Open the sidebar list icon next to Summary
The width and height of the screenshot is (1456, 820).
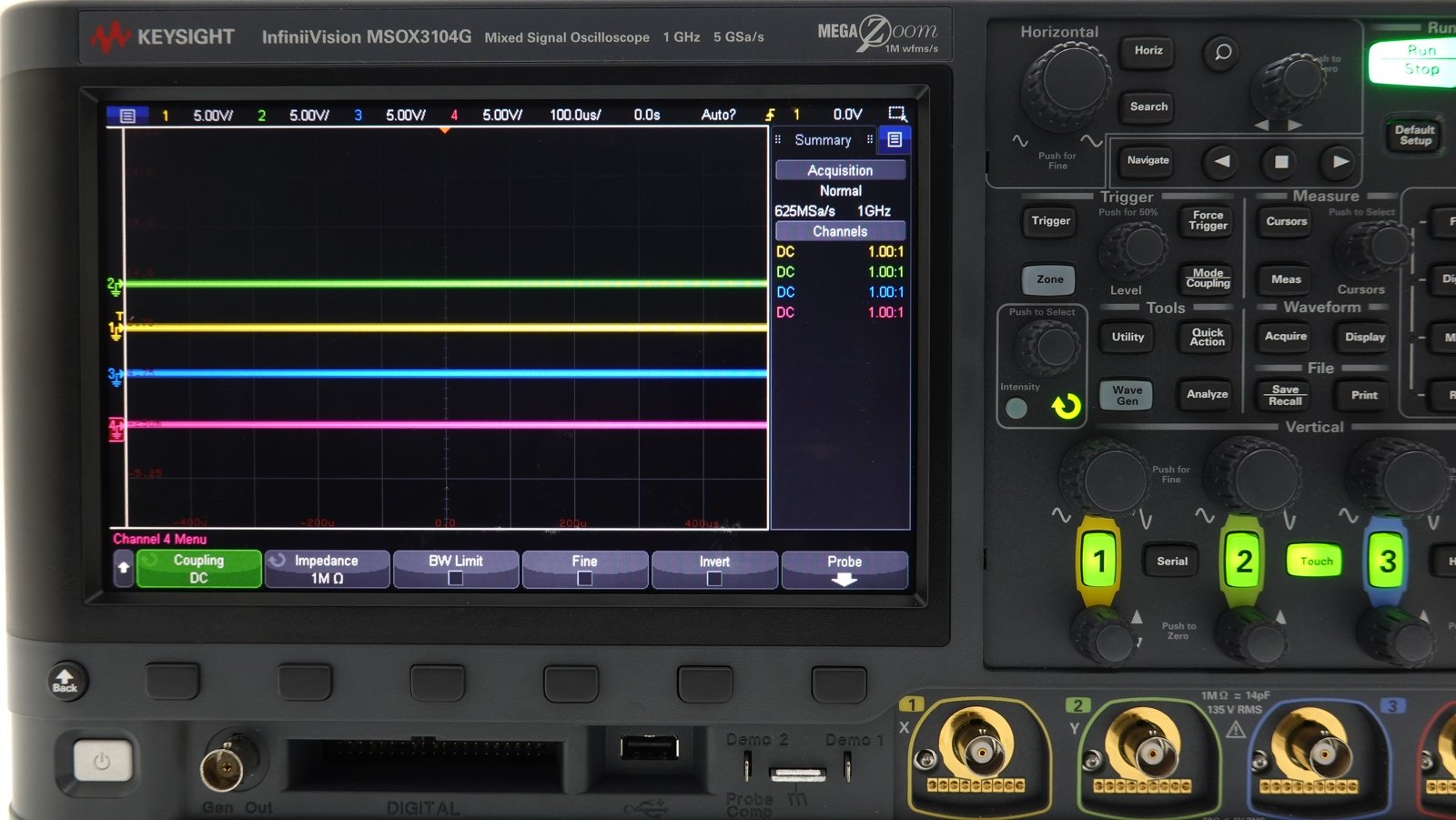(895, 139)
